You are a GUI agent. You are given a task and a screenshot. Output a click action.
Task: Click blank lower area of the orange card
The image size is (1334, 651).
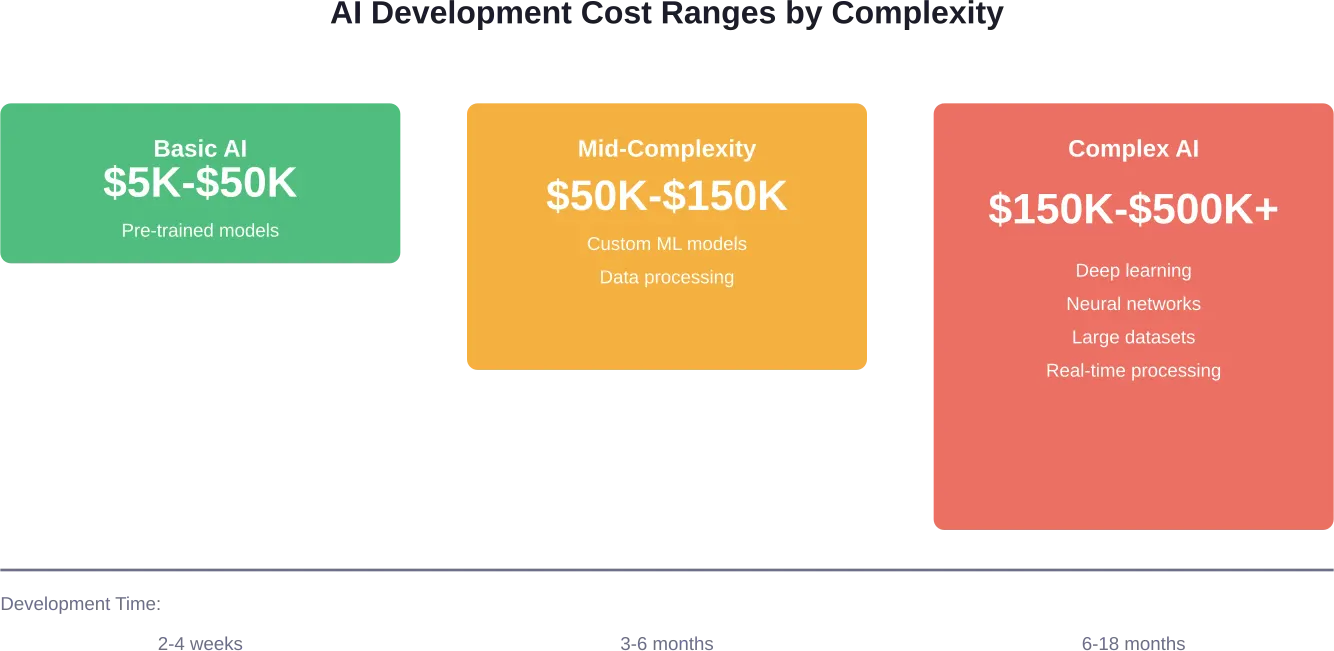pyautogui.click(x=666, y=335)
